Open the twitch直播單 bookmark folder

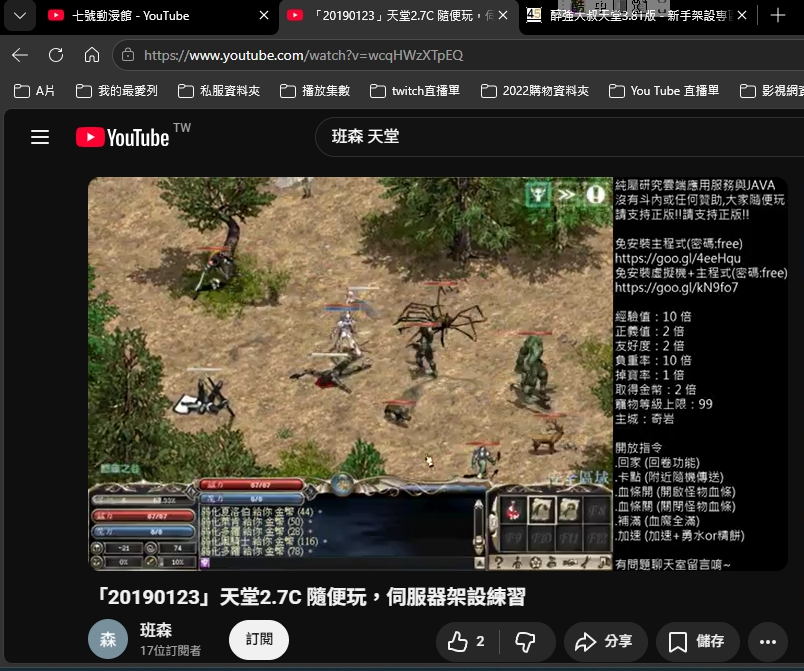(415, 91)
